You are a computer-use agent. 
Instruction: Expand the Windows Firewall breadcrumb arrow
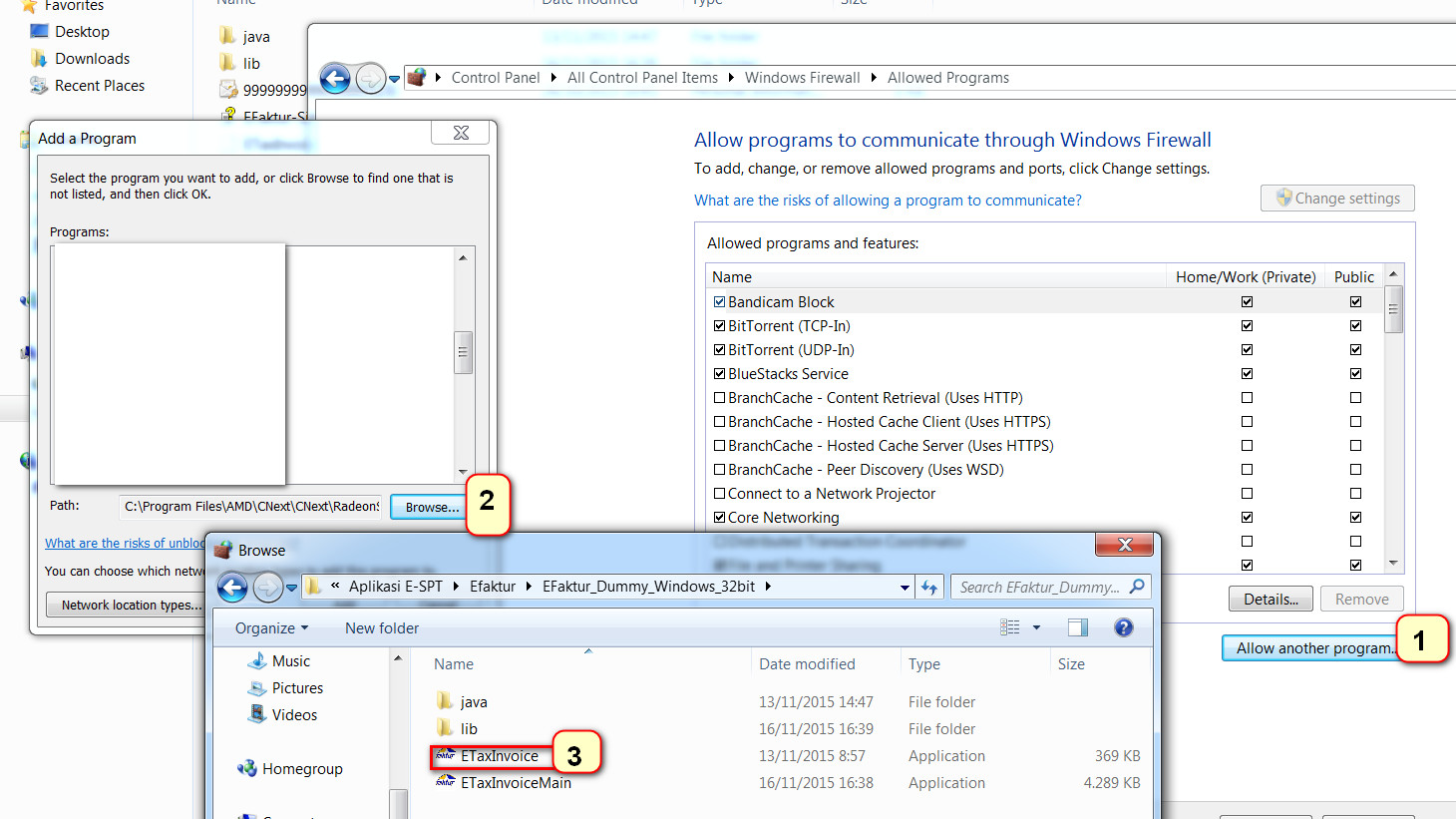tap(874, 78)
